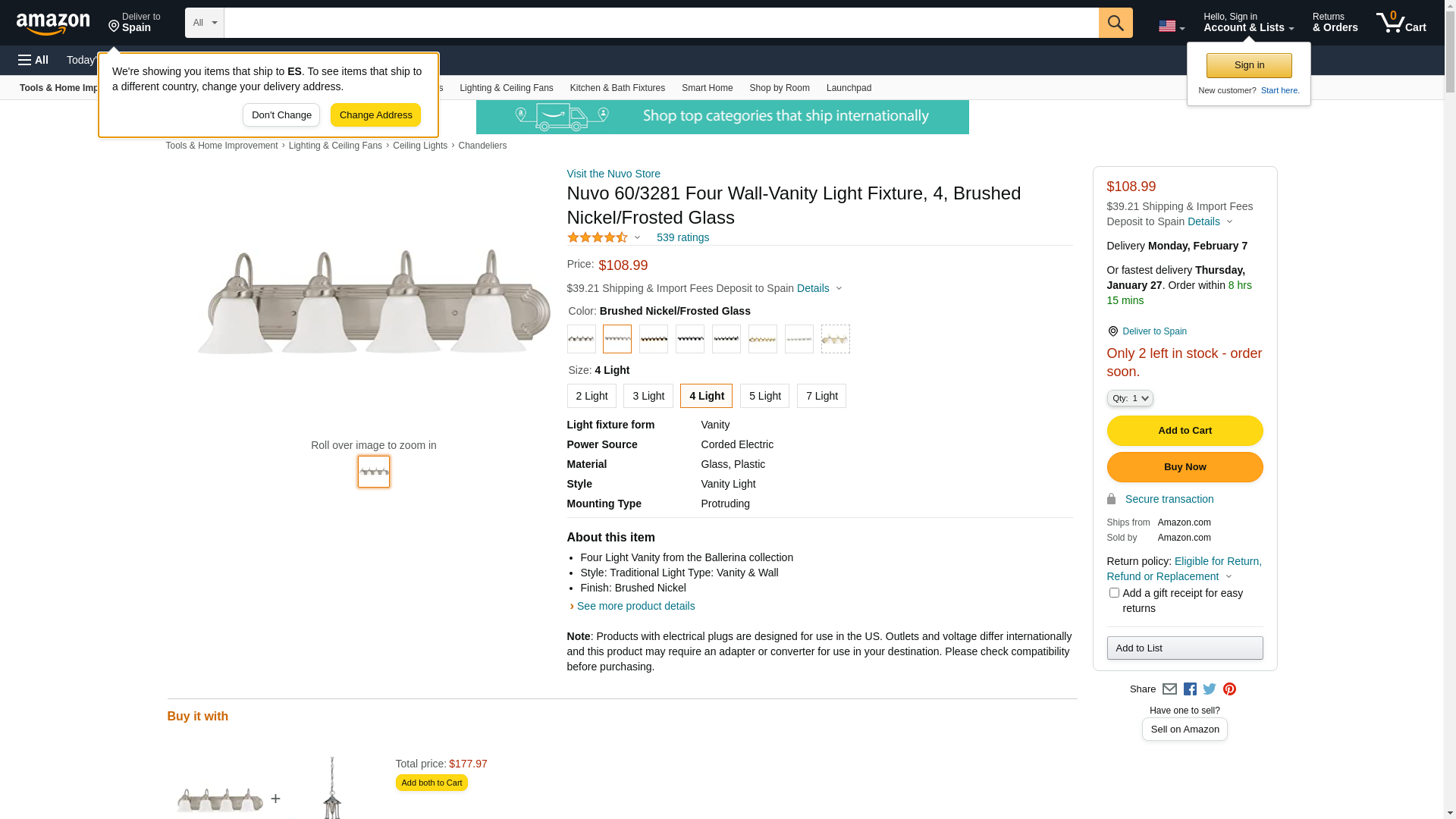
Task: Share on Twitter icon
Action: tap(1210, 689)
